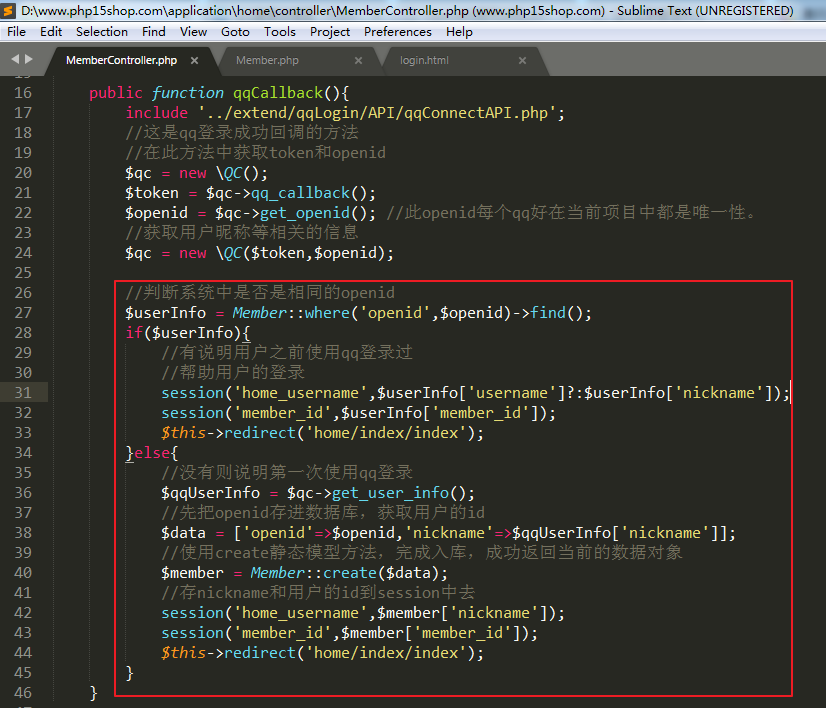
Task: Open the Help menu
Action: point(459,32)
